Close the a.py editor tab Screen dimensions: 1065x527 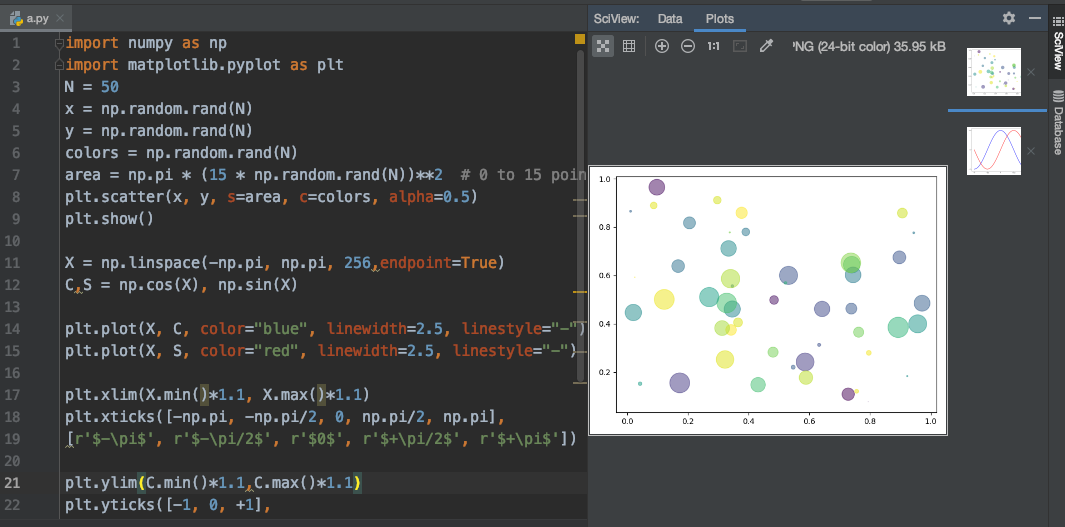coord(58,20)
